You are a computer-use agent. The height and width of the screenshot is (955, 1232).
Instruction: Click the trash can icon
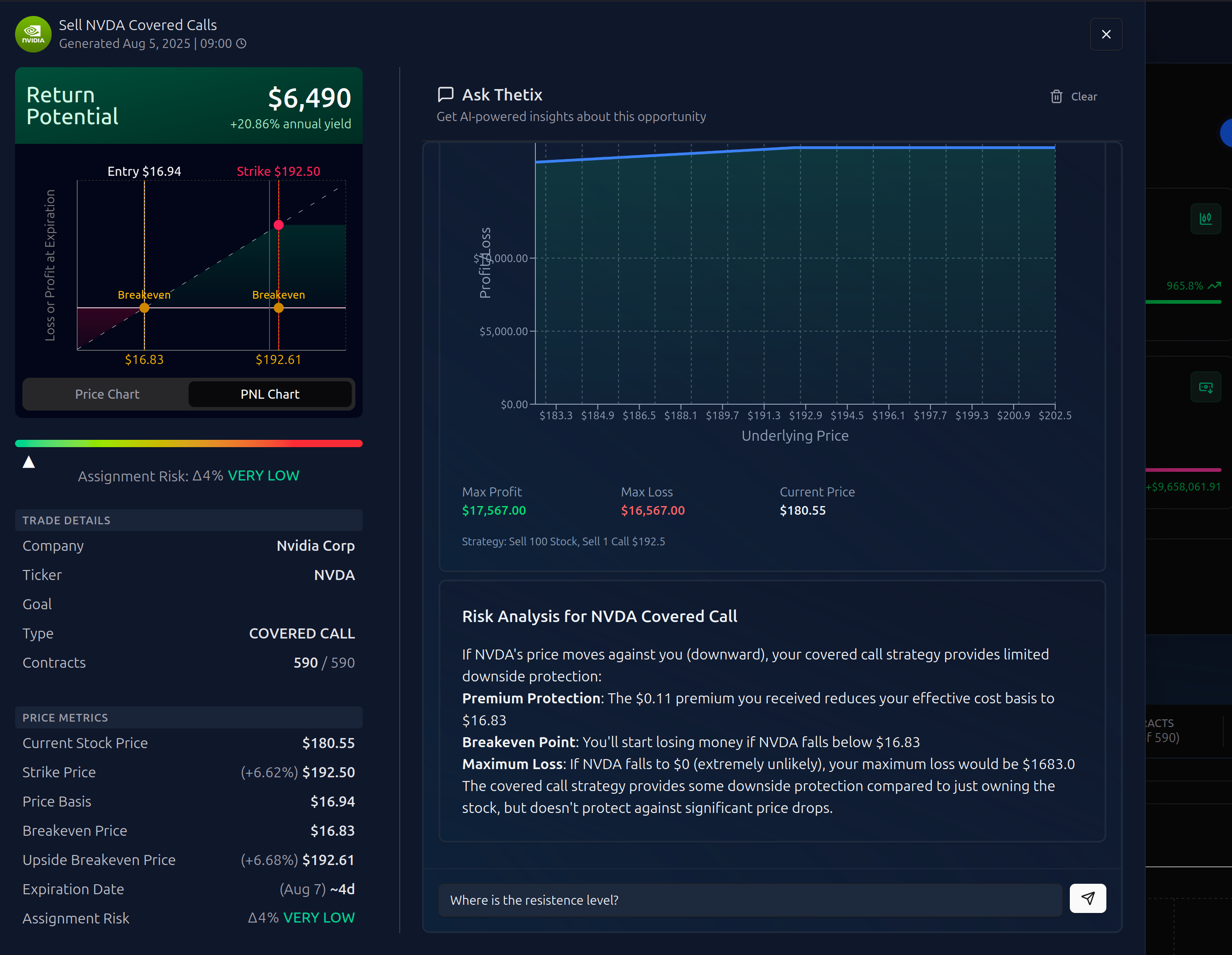click(1056, 96)
